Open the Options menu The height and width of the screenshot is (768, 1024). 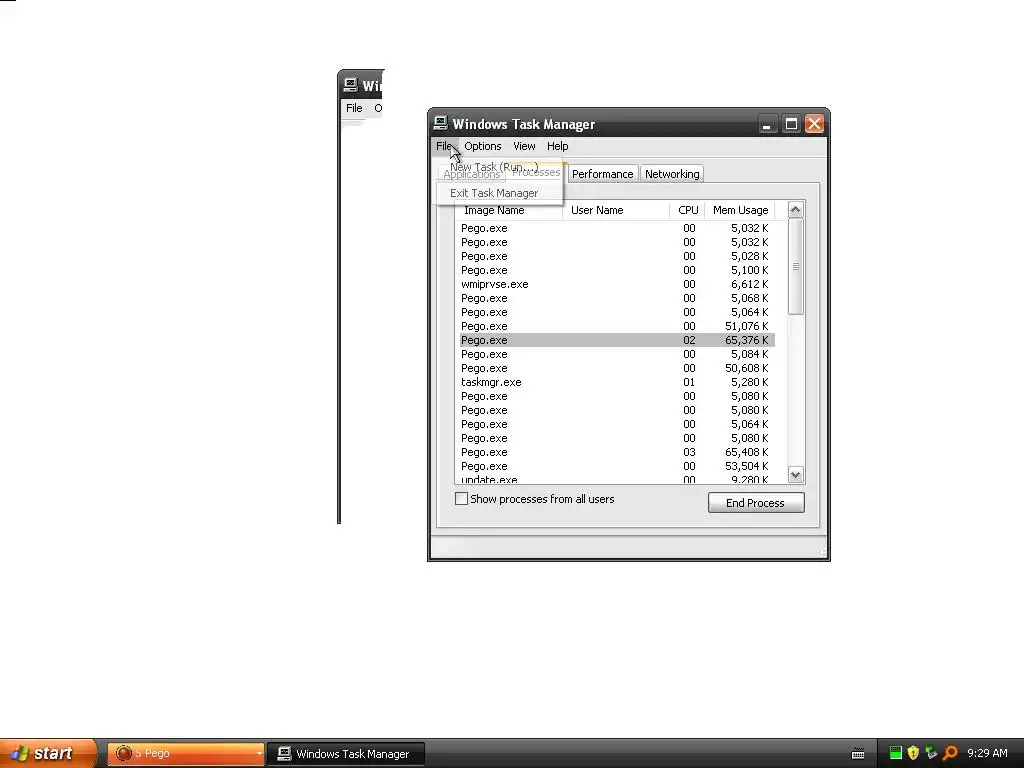483,146
